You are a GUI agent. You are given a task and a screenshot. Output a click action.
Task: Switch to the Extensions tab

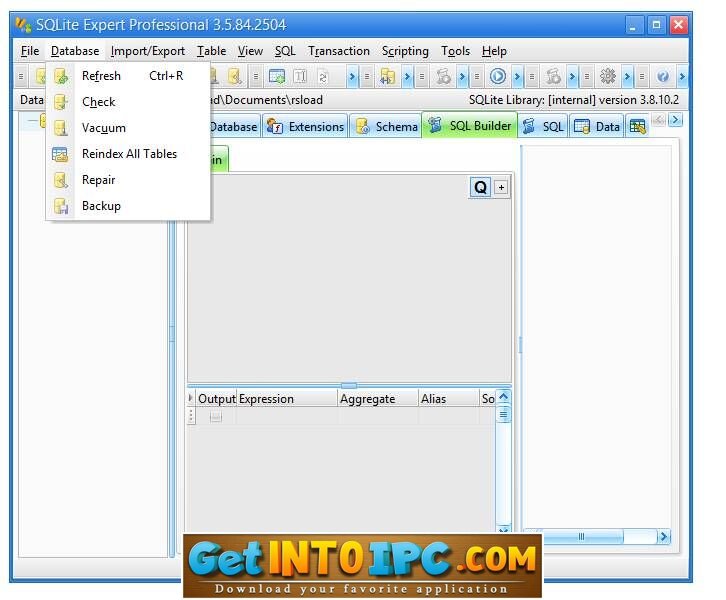(x=306, y=126)
